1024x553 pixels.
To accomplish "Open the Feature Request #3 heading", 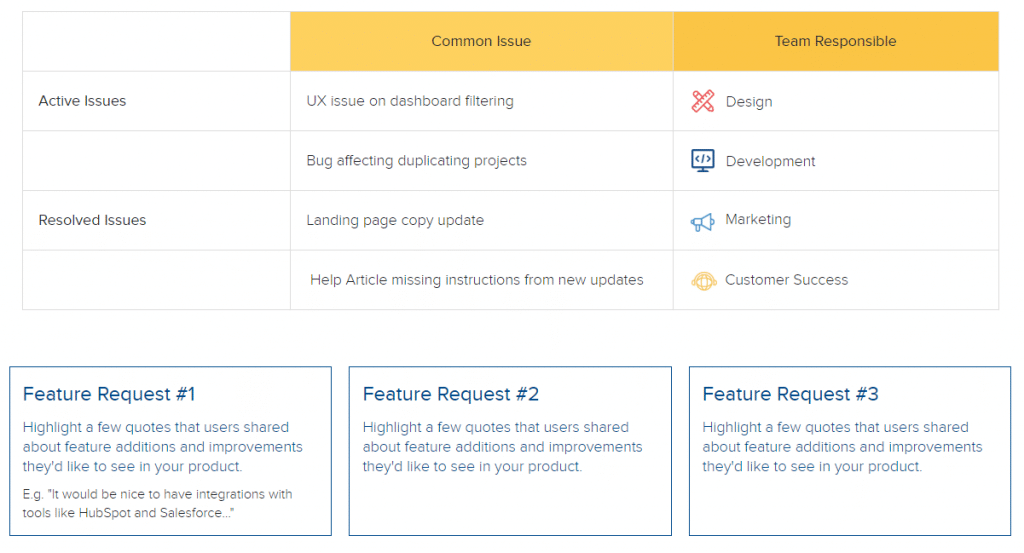I will [790, 394].
